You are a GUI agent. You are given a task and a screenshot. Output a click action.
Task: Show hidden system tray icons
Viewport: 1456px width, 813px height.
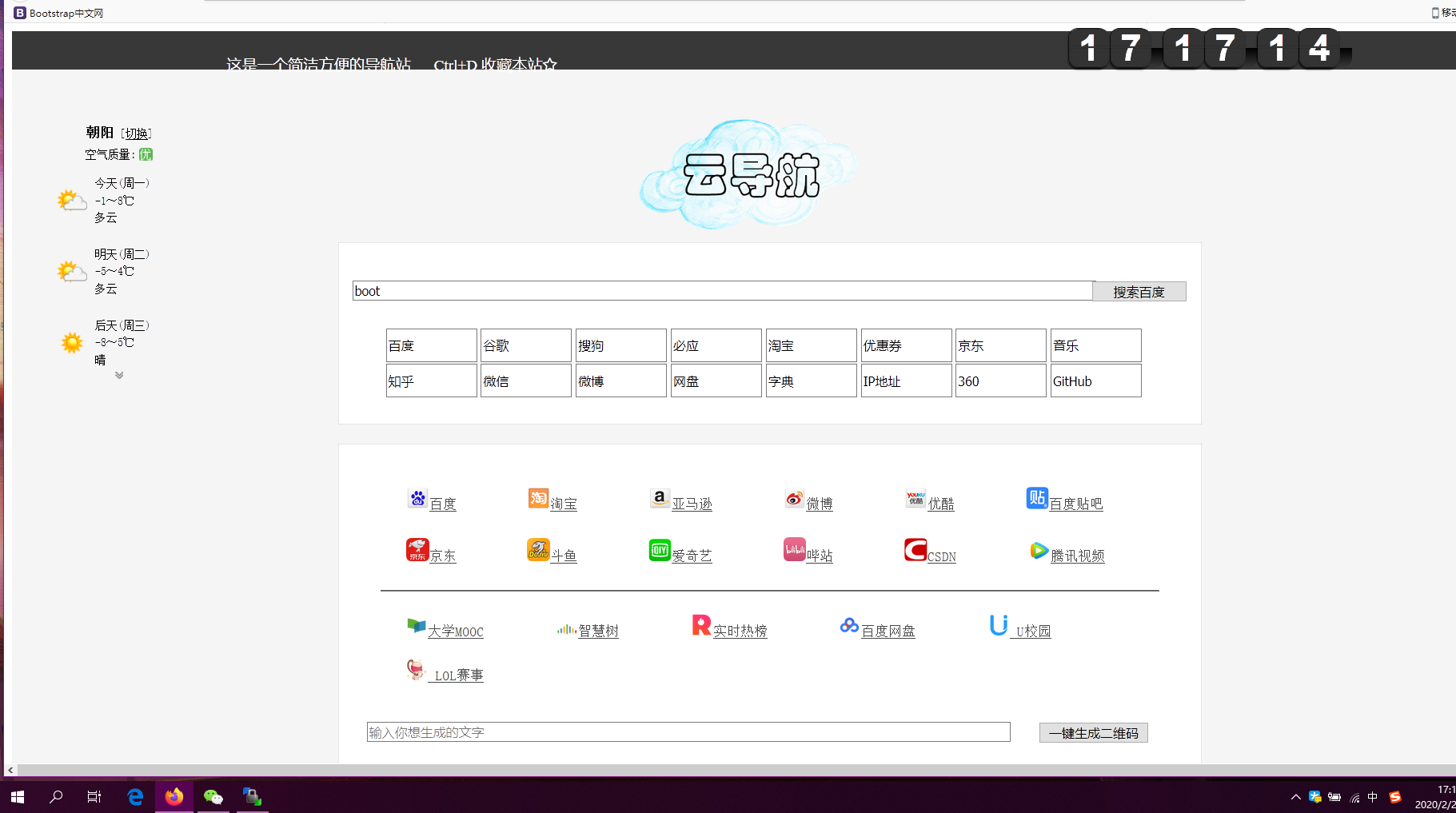[x=1295, y=797]
